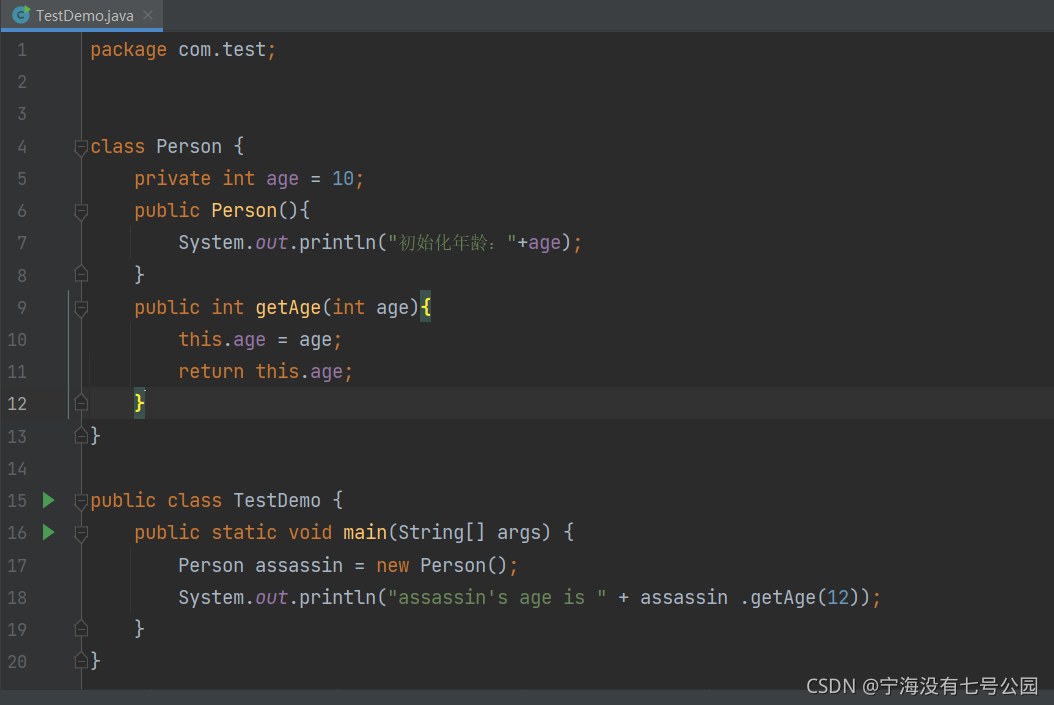Collapse the Person() constructor fold marker
This screenshot has width=1054, height=705.
pyautogui.click(x=81, y=212)
